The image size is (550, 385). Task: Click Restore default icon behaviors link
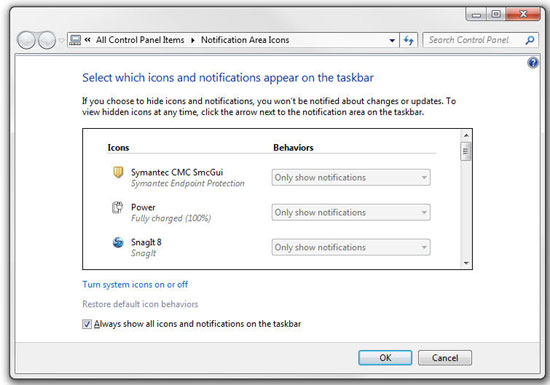[x=140, y=304]
